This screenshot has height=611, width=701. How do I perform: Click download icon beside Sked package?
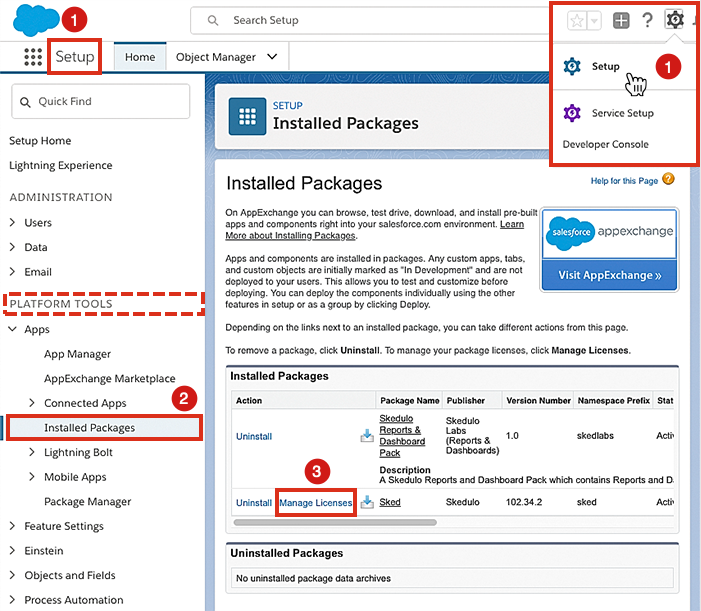(x=367, y=502)
